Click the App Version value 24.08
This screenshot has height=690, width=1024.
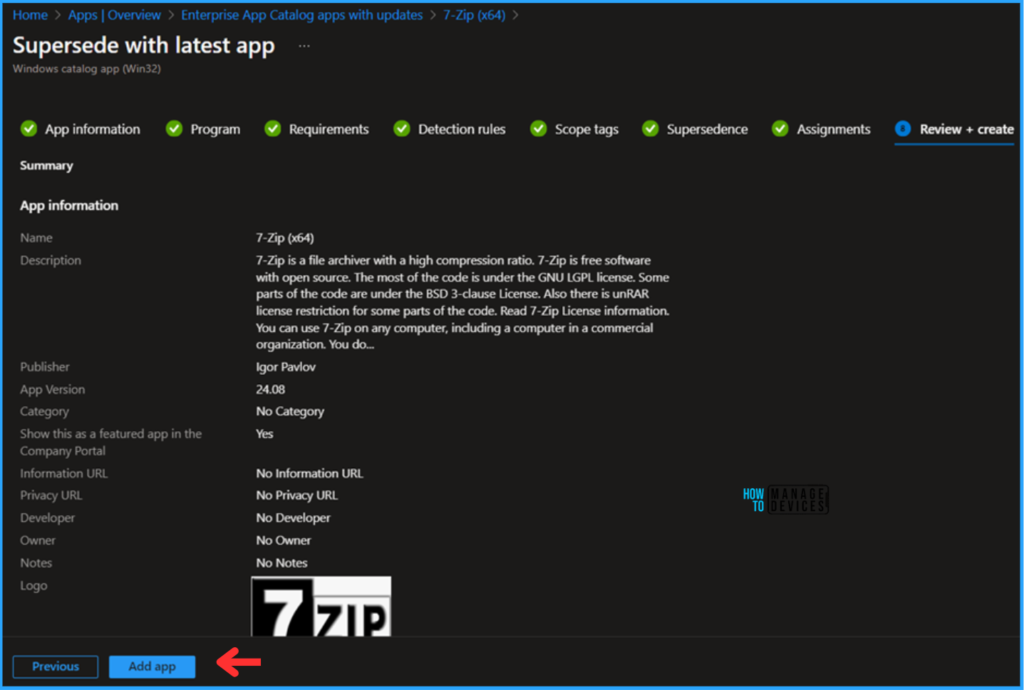[x=270, y=389]
